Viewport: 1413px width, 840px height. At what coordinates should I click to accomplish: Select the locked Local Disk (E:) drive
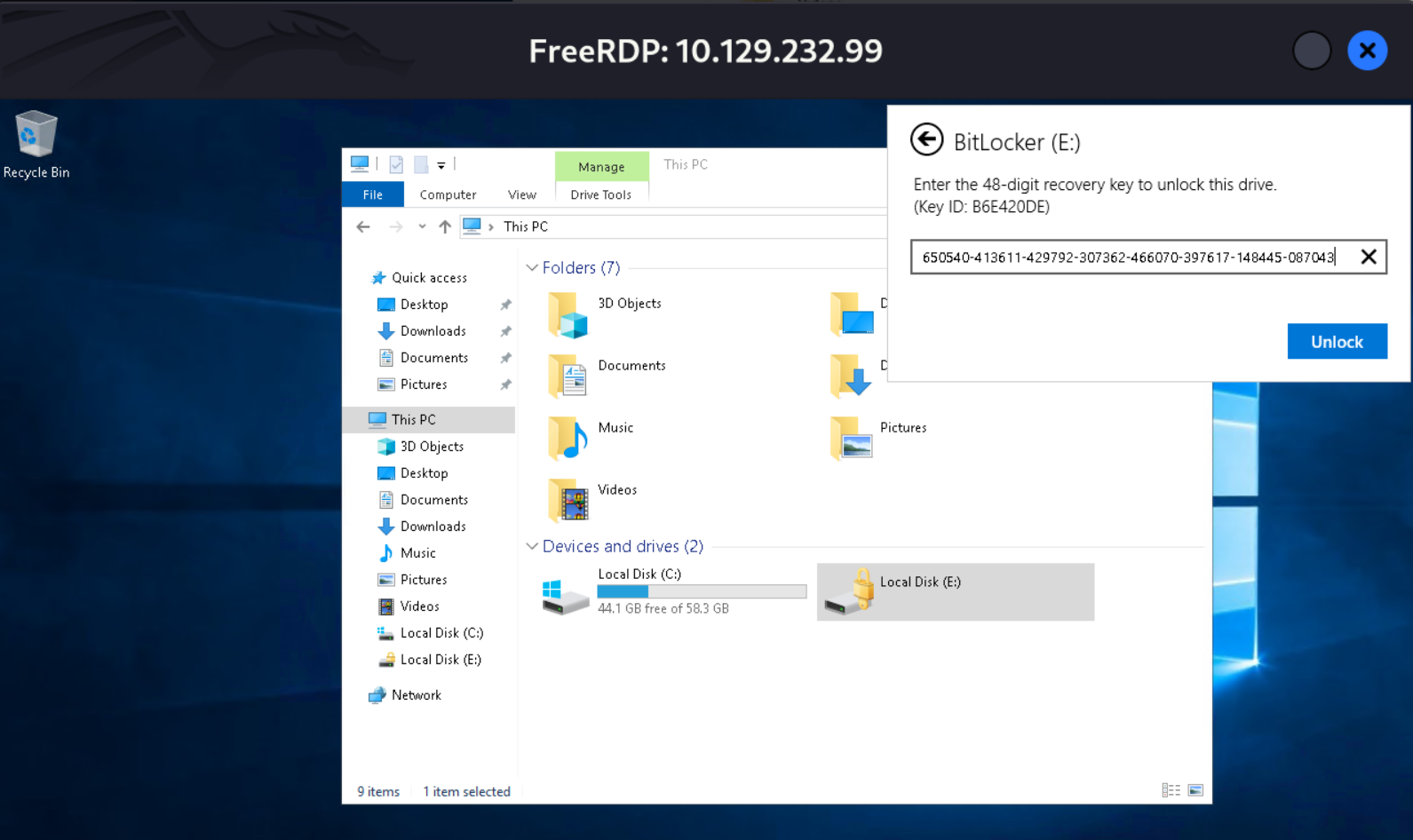click(955, 591)
